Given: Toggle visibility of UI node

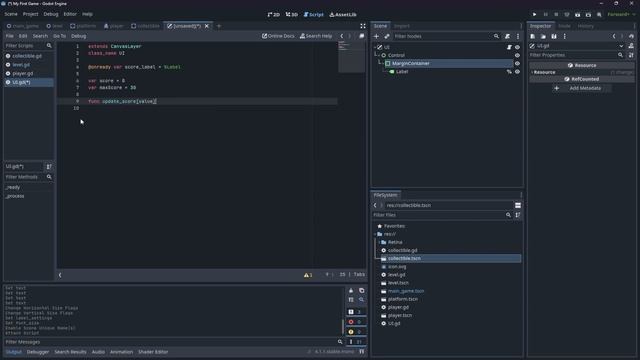Looking at the screenshot, I should pos(517,47).
